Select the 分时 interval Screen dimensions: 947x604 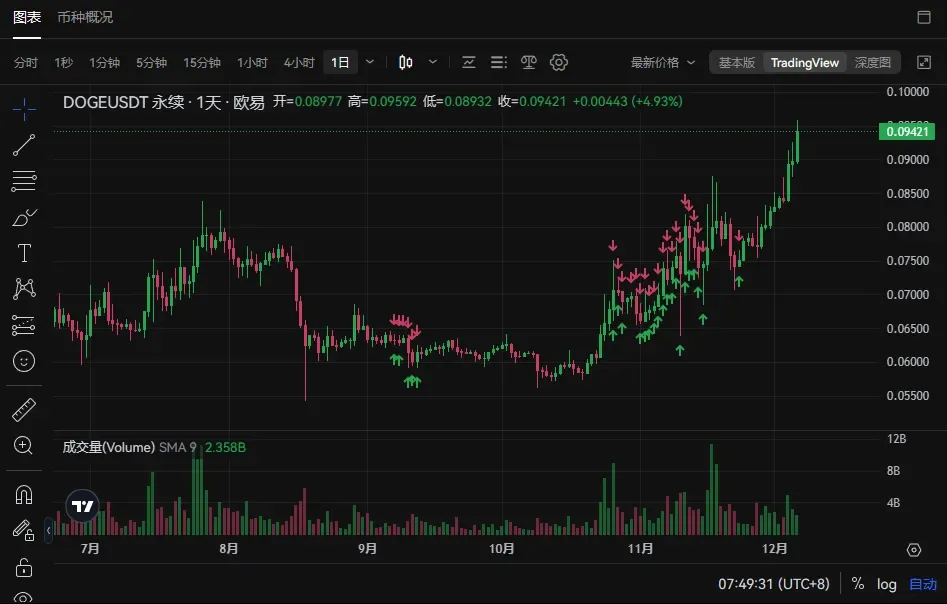click(26, 62)
